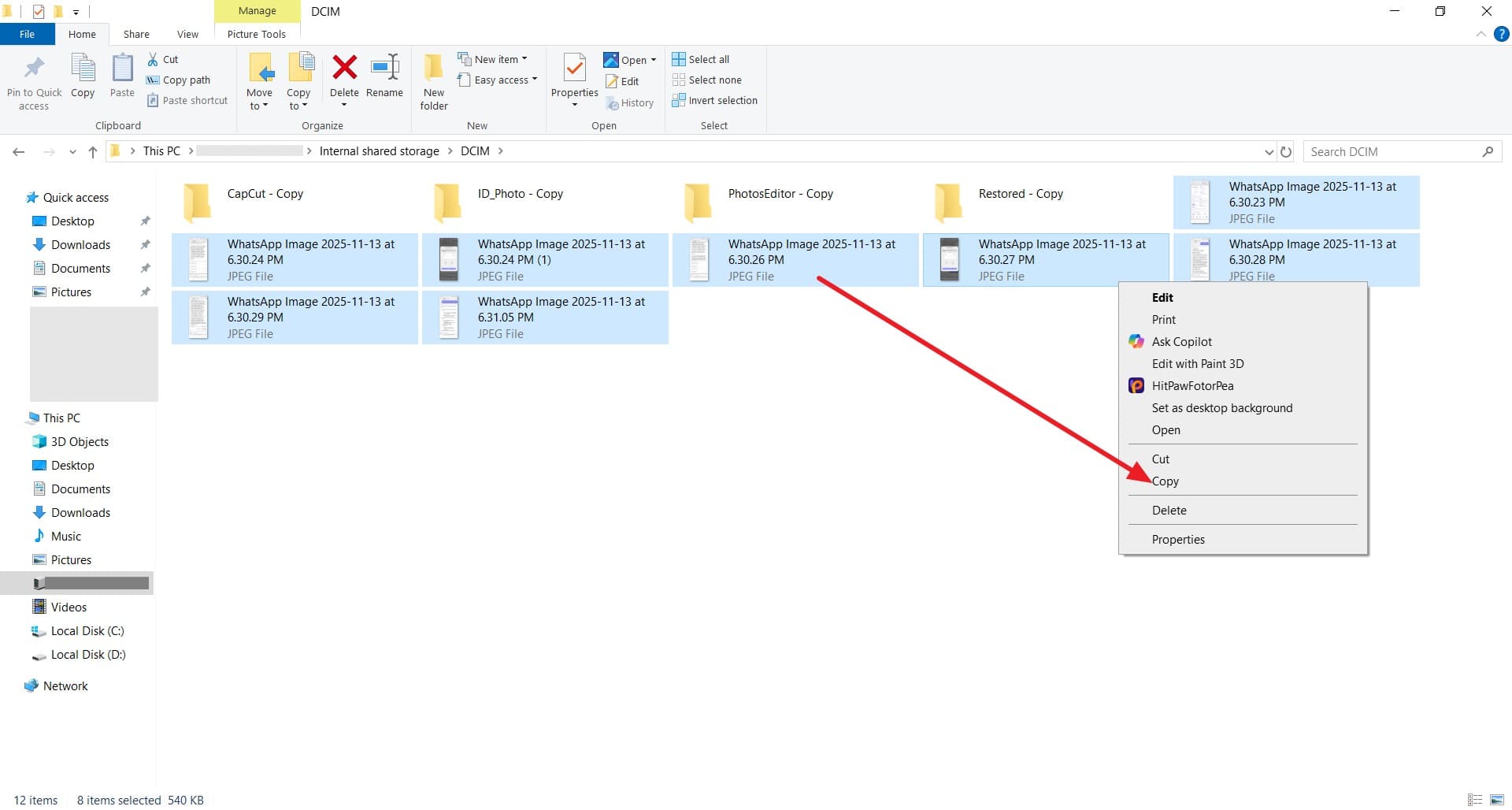Switch to the View ribbon tab

(x=187, y=34)
